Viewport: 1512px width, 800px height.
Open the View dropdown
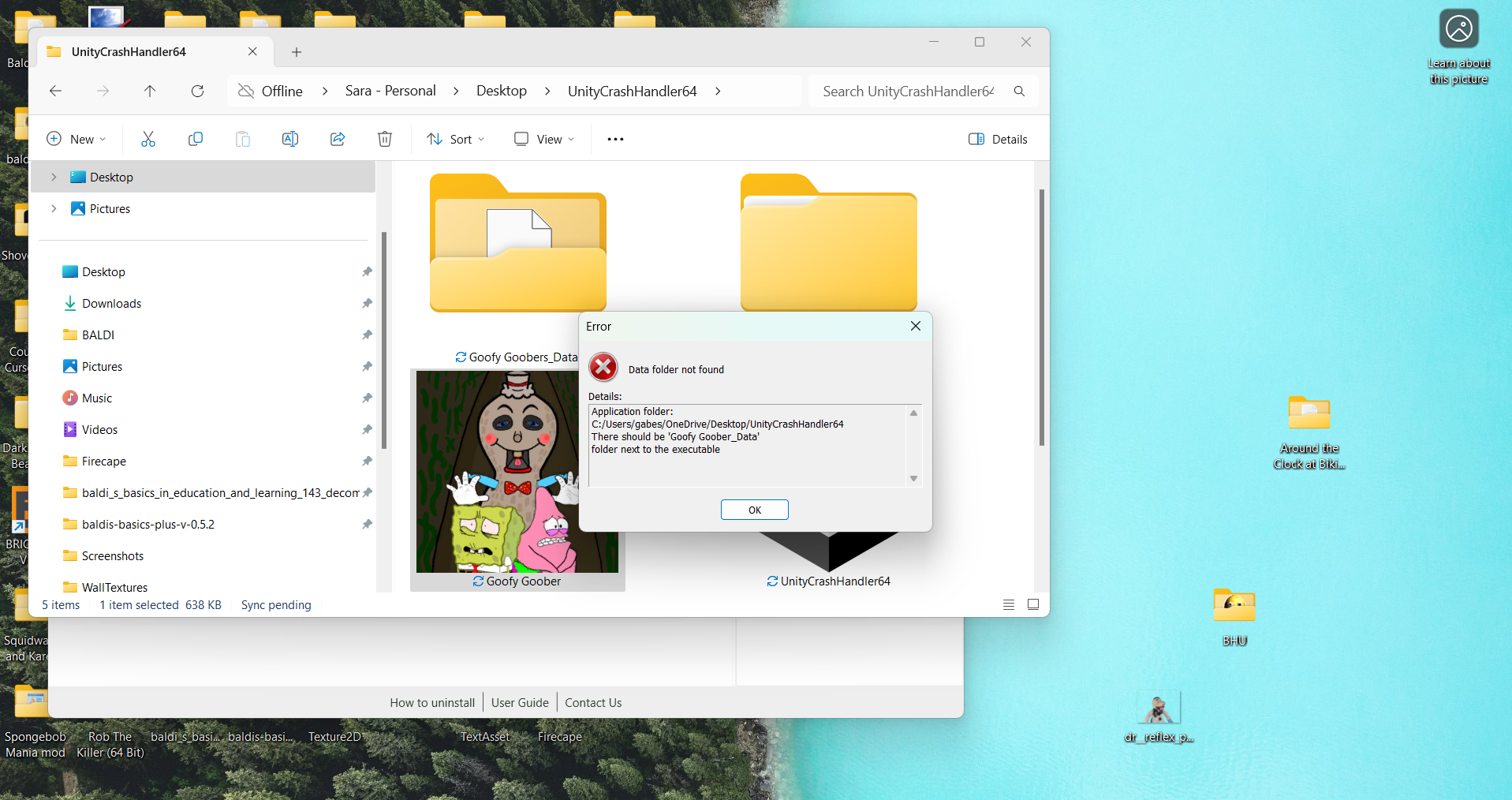544,139
